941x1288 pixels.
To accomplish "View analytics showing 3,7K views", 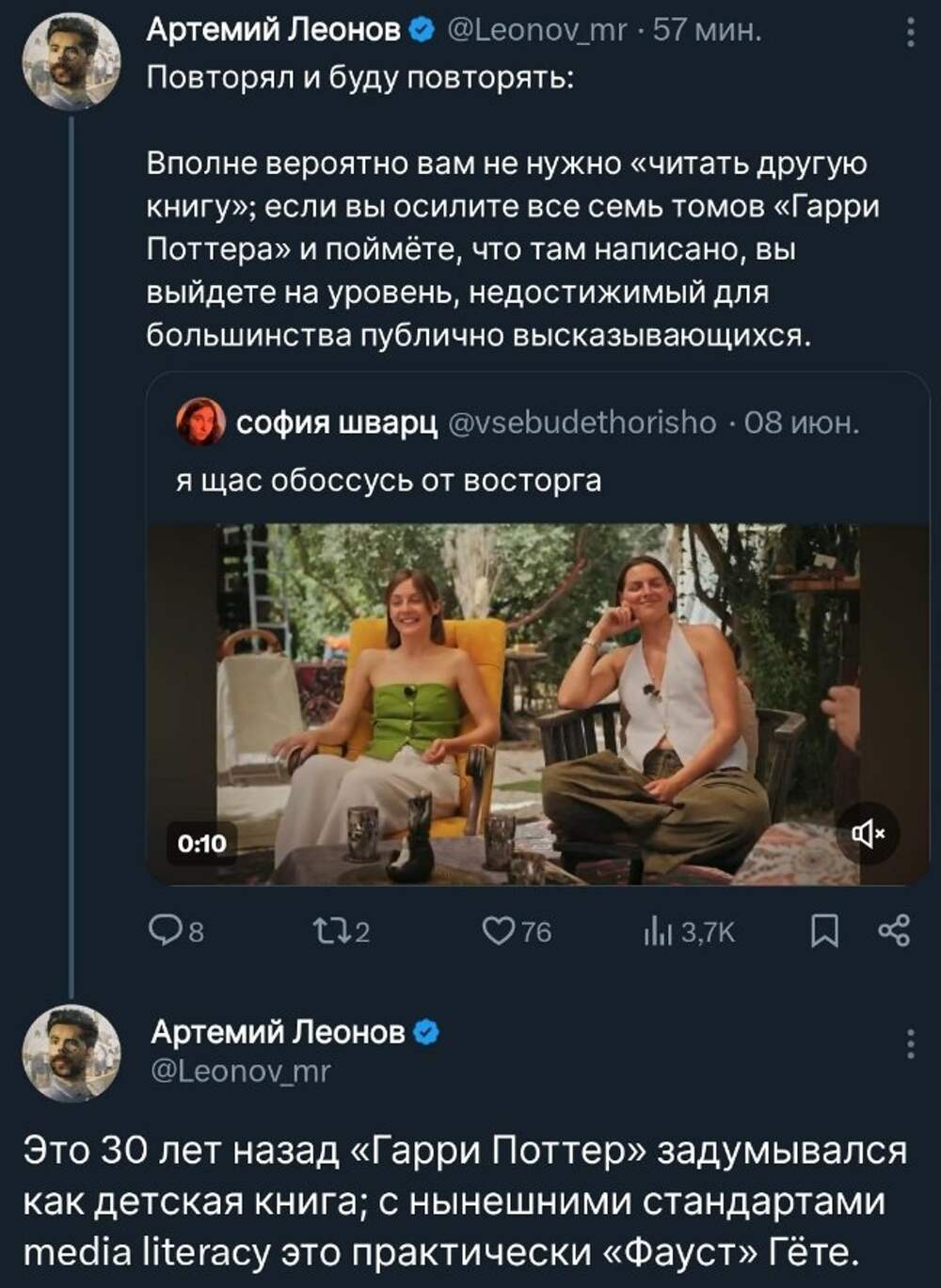I will 689,931.
